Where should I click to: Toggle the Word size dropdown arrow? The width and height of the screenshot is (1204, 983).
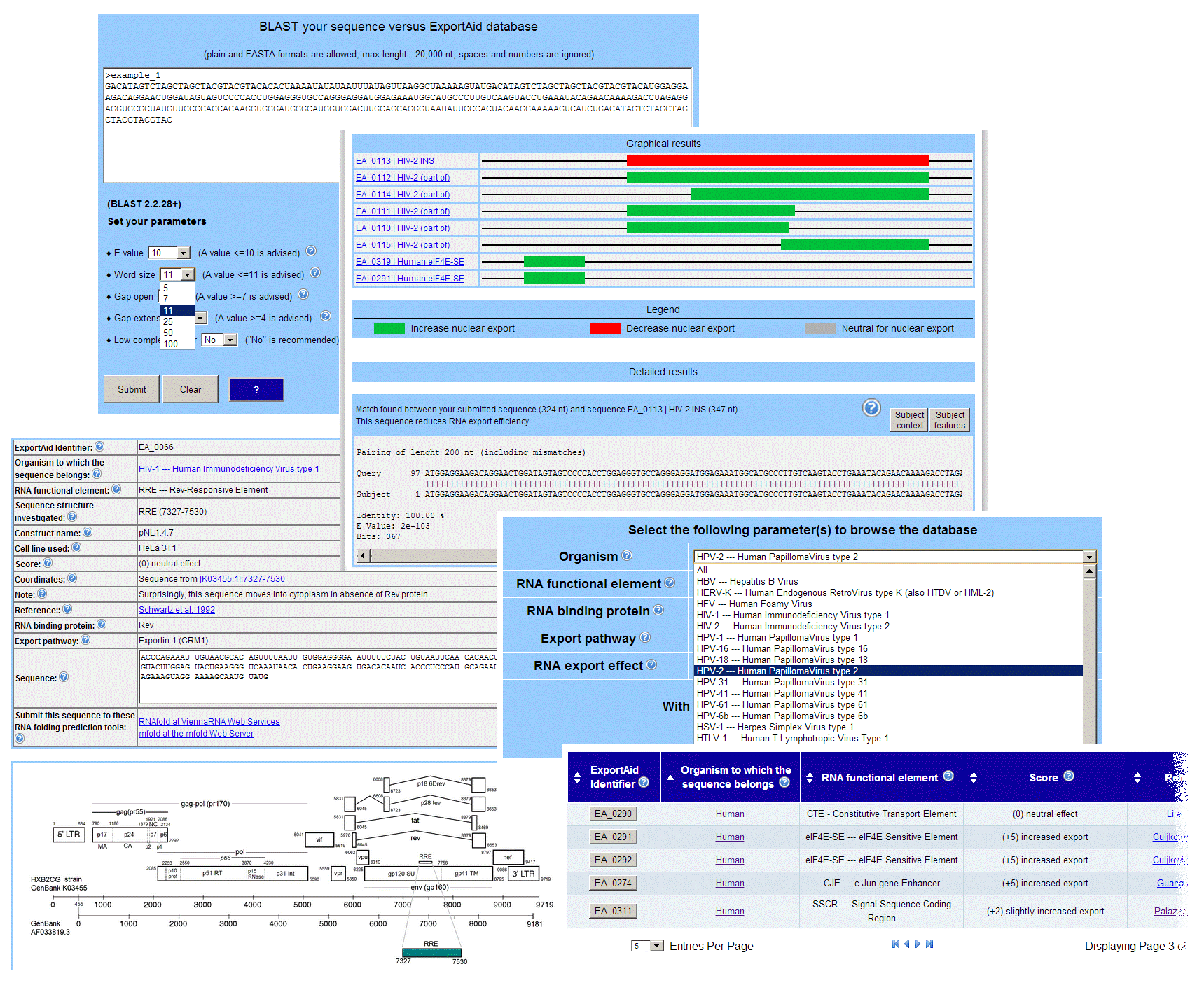pyautogui.click(x=188, y=274)
